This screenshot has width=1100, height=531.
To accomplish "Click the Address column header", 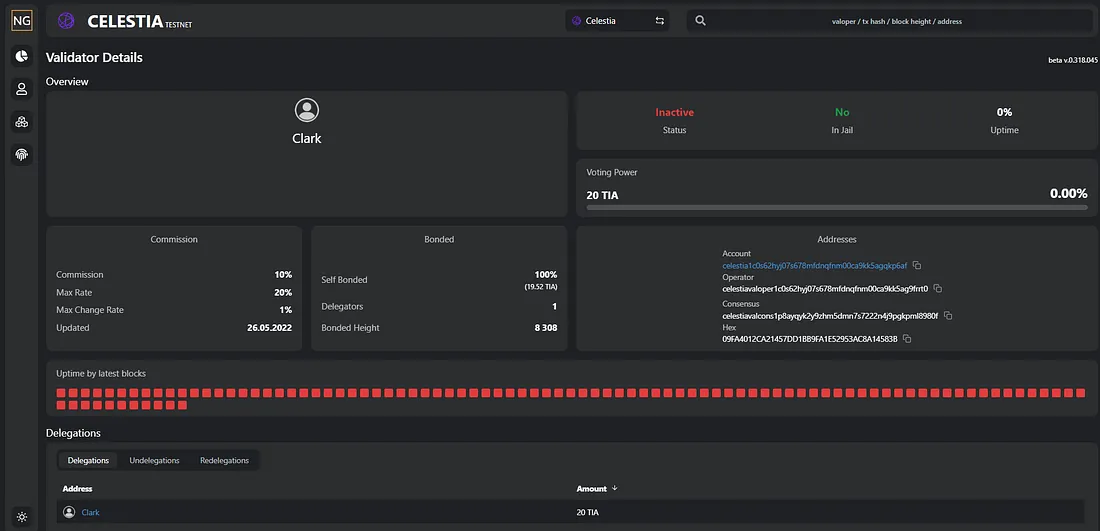I will (77, 488).
